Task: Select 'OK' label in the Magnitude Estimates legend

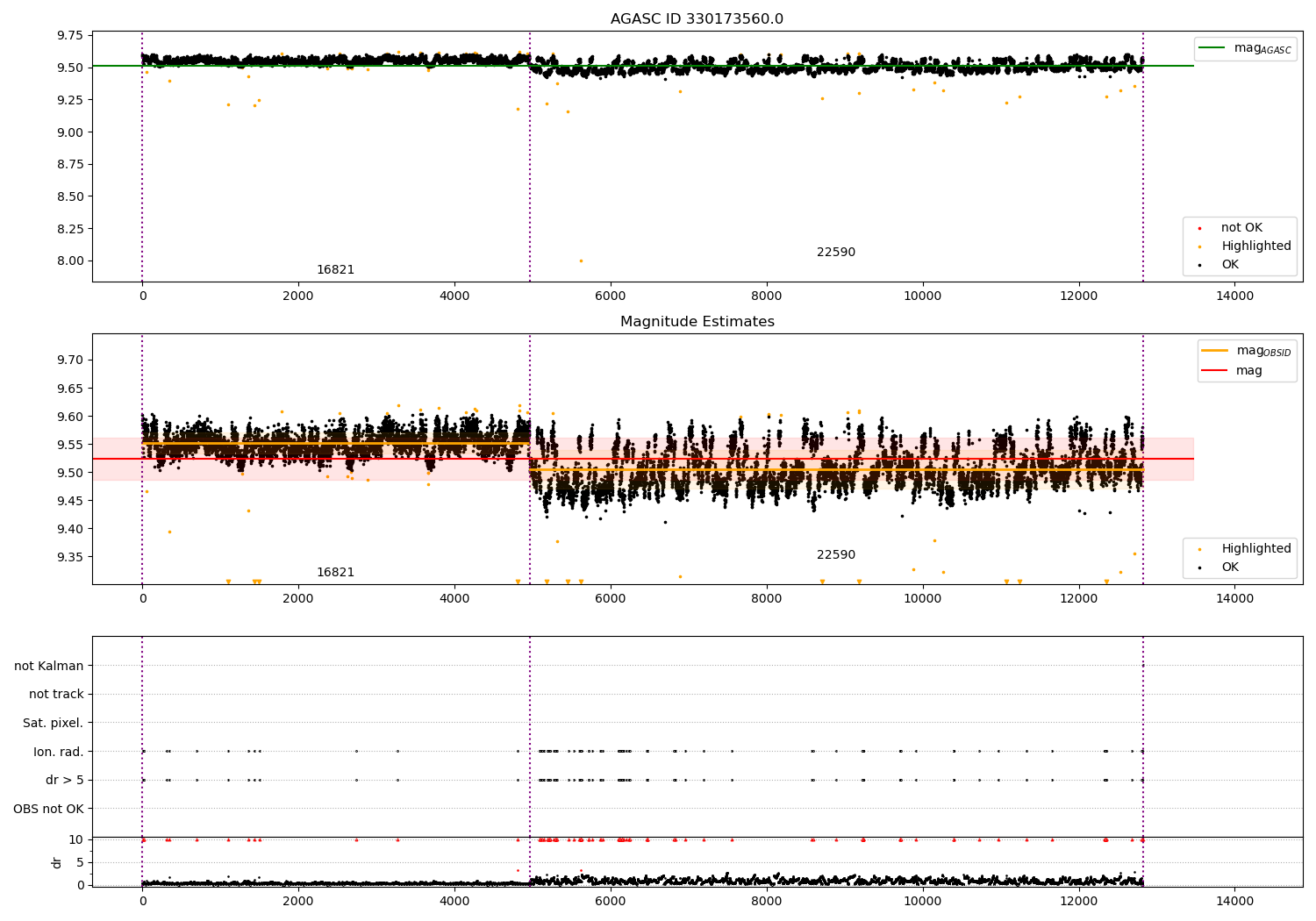Action: point(1230,568)
